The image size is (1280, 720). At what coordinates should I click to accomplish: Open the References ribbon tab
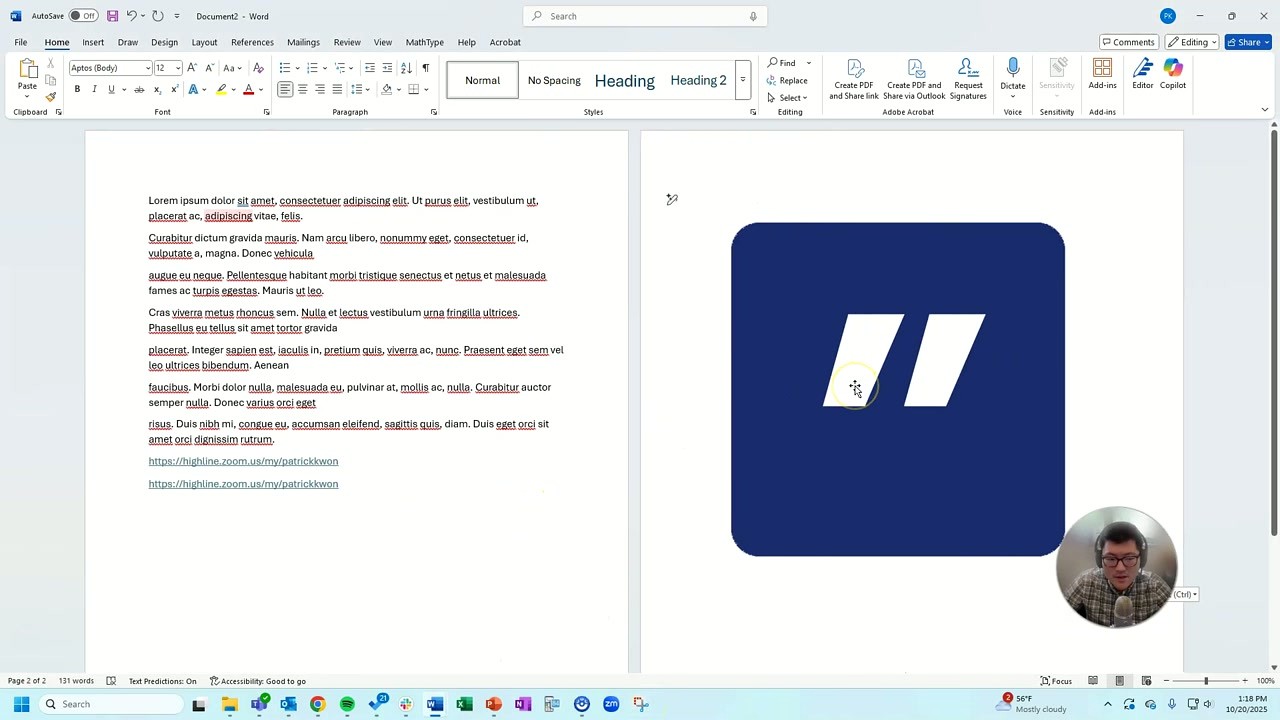pos(252,42)
